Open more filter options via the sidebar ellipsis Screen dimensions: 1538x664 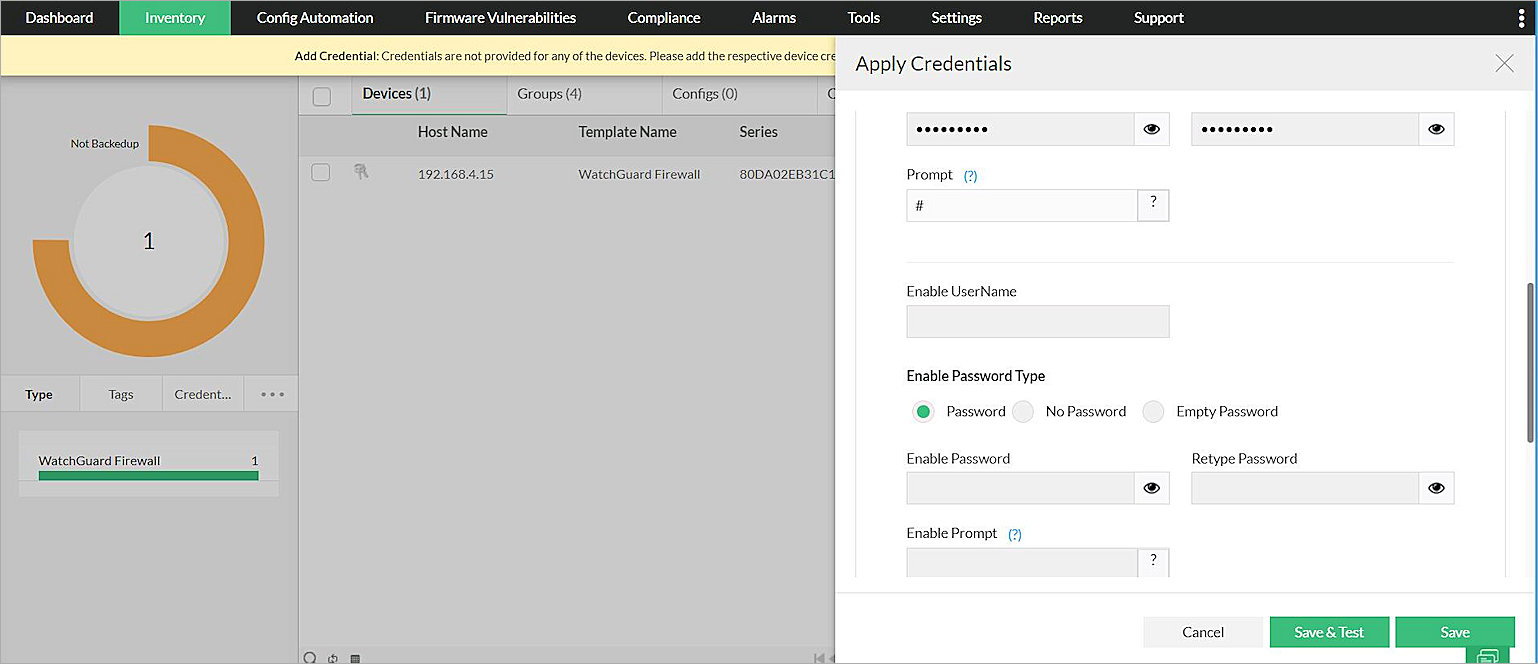point(270,393)
